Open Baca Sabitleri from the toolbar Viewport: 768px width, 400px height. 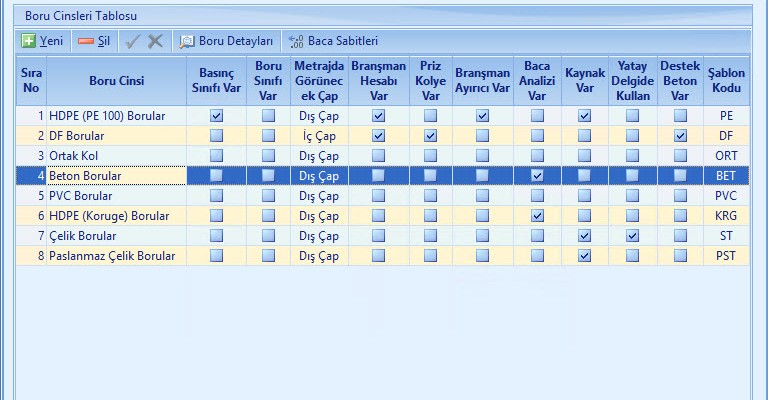click(333, 41)
